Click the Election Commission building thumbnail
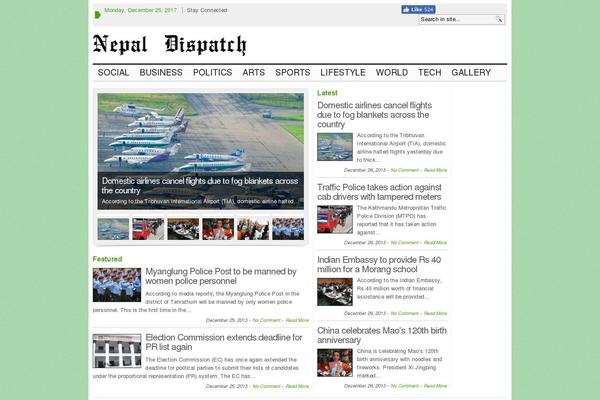The image size is (600, 400). point(117,351)
